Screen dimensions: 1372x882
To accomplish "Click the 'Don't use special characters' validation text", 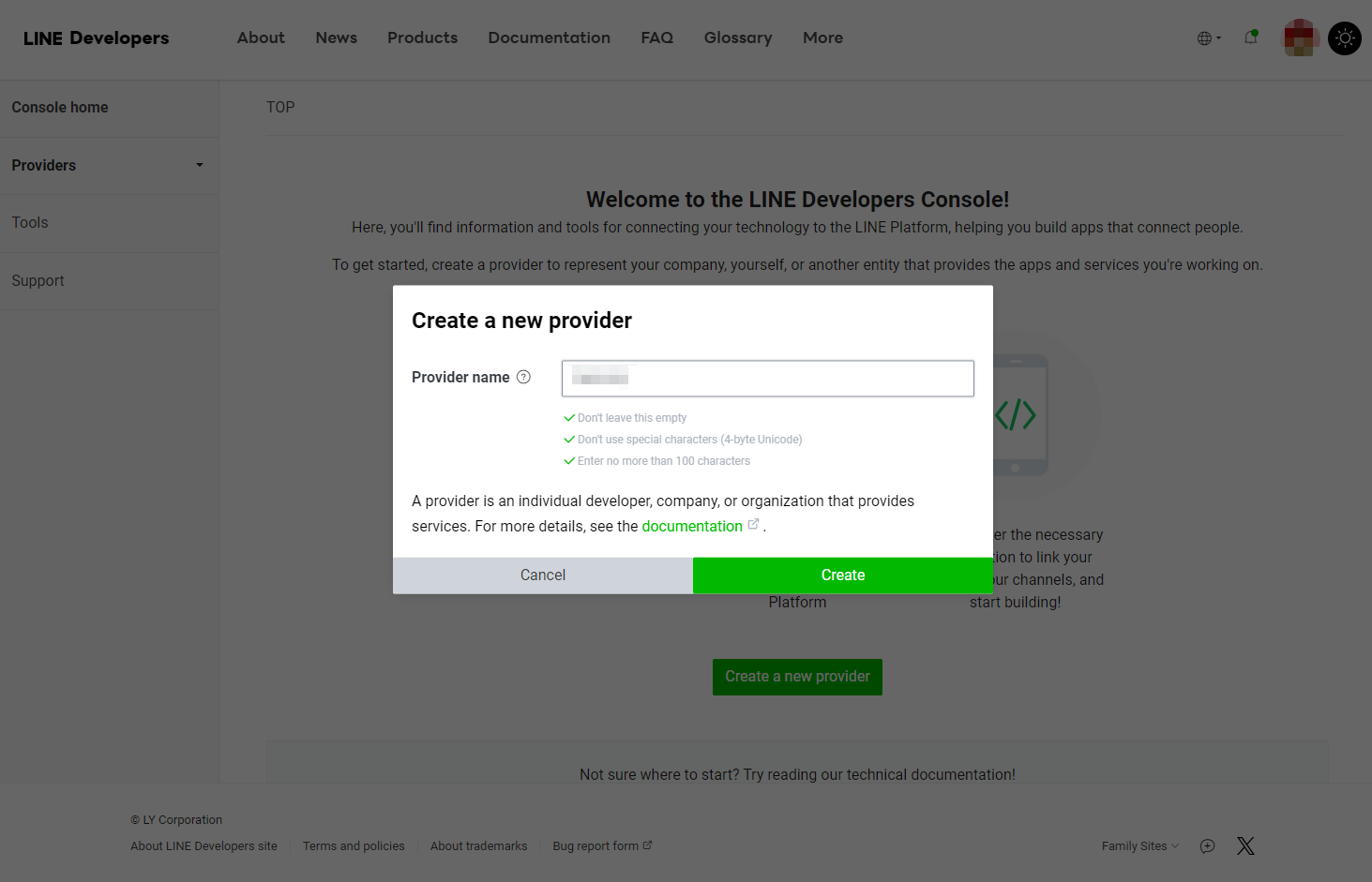I will click(x=690, y=440).
